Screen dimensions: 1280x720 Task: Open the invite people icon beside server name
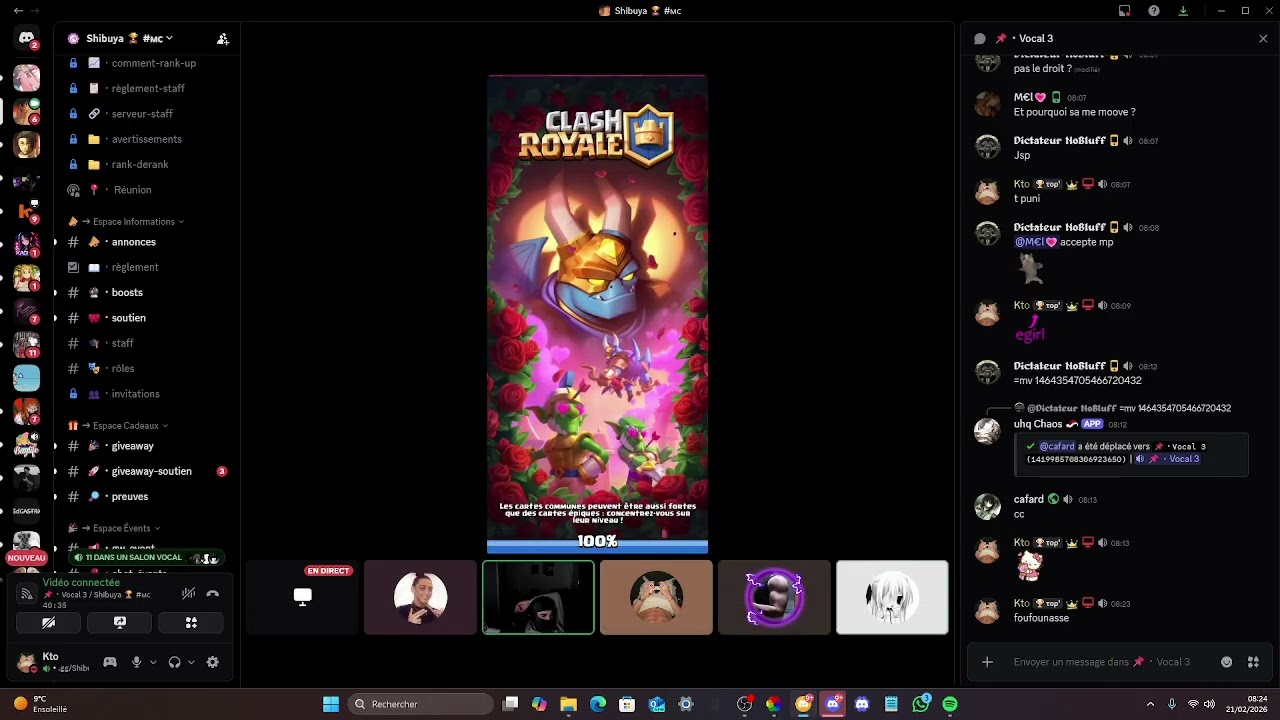223,39
